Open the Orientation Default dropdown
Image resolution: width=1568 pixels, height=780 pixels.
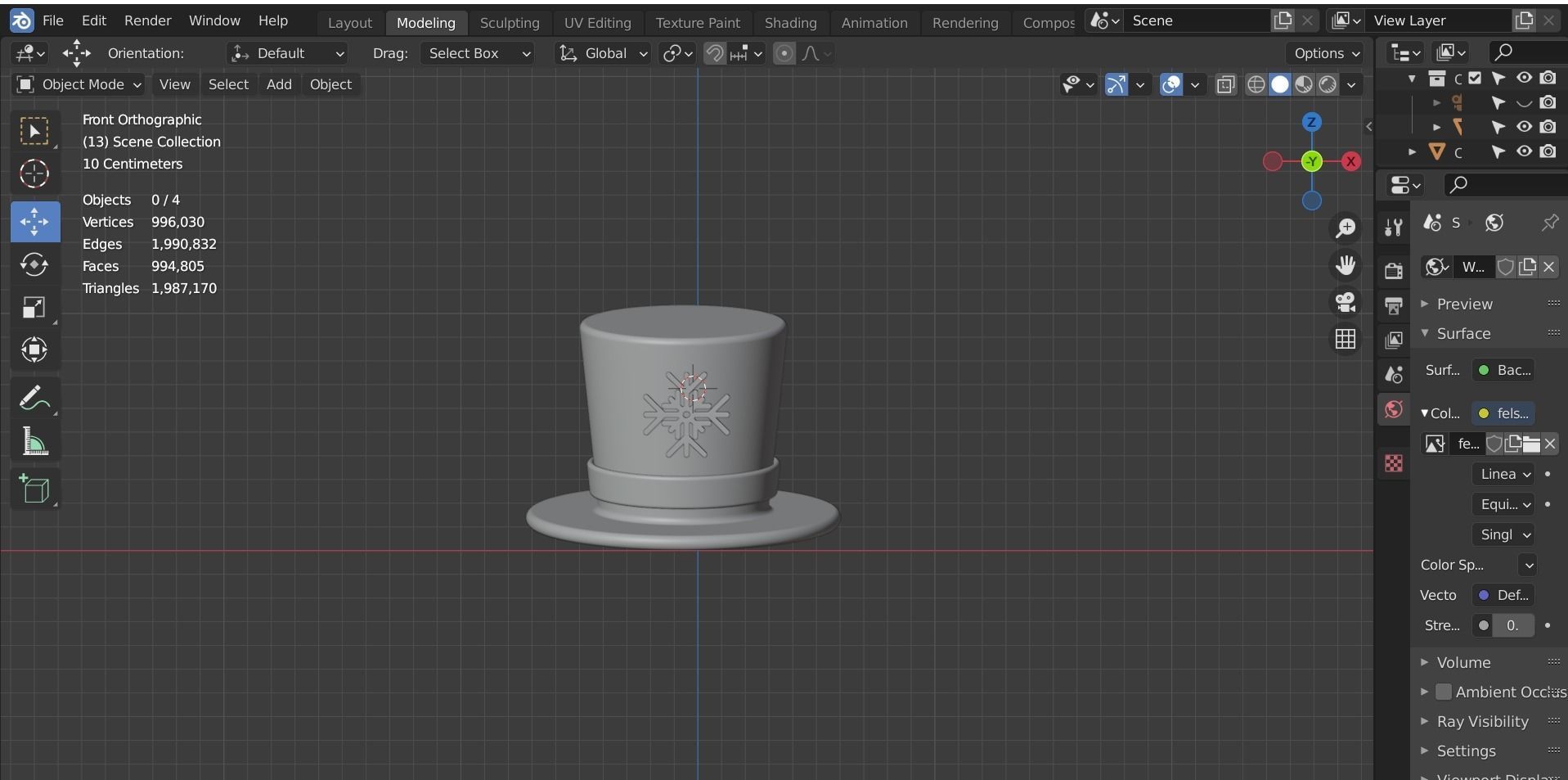point(287,53)
